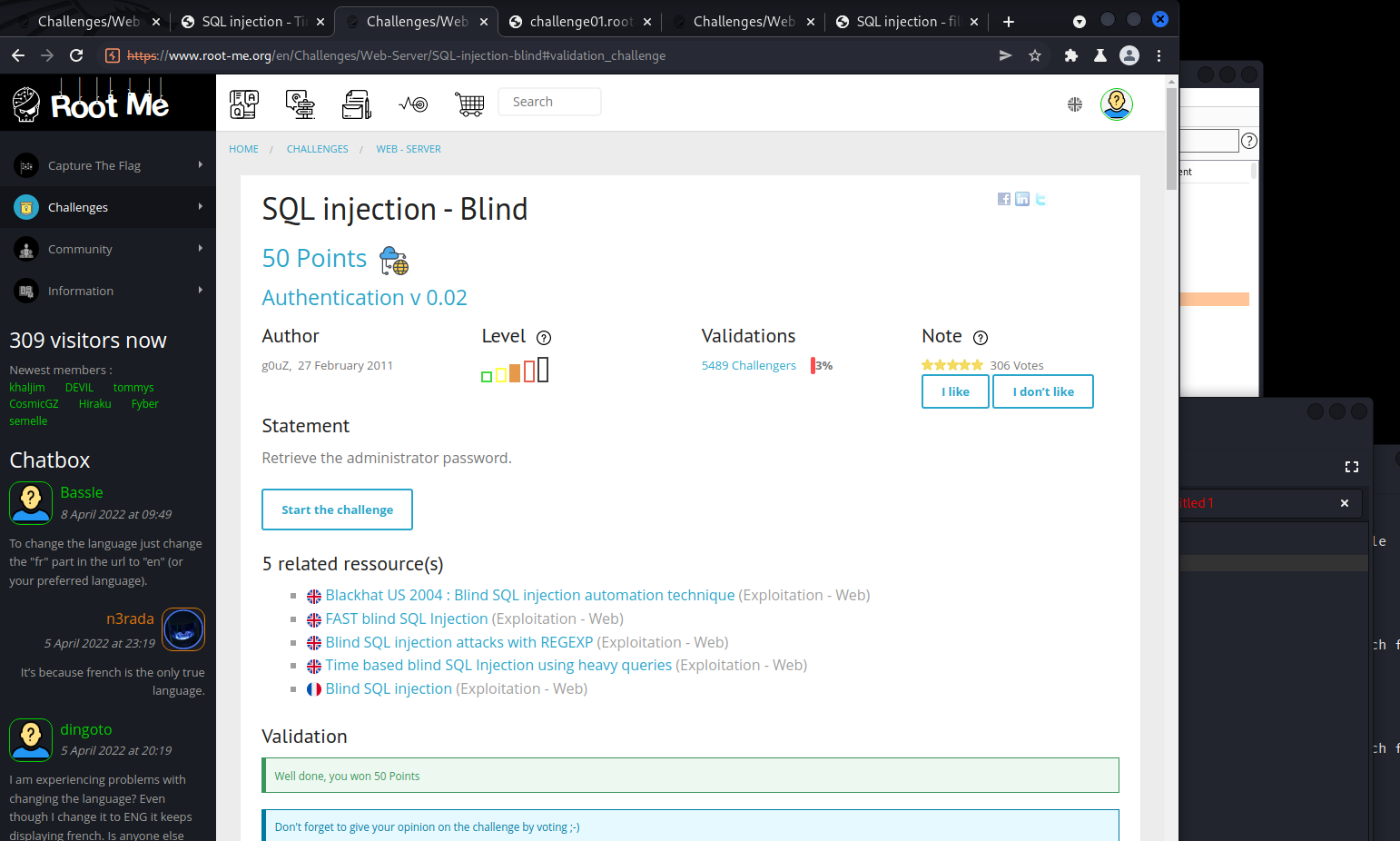
Task: Open the Chrome three-dot menu
Action: [x=1158, y=55]
